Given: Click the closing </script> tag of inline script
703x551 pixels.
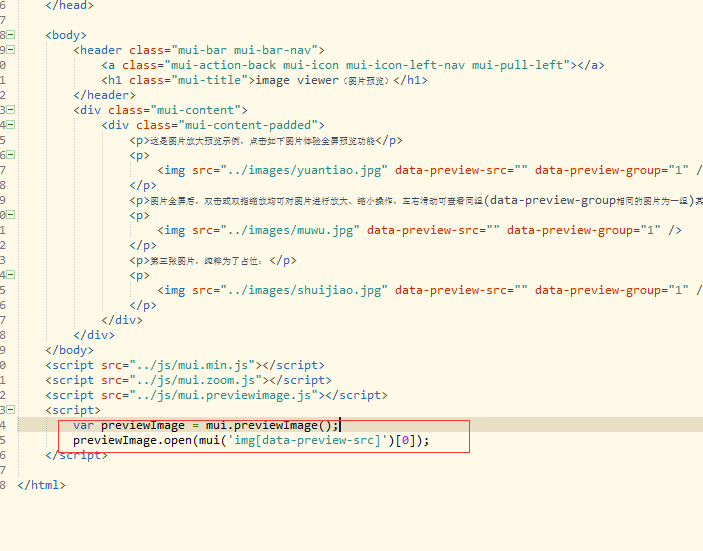Looking at the screenshot, I should tap(77, 455).
